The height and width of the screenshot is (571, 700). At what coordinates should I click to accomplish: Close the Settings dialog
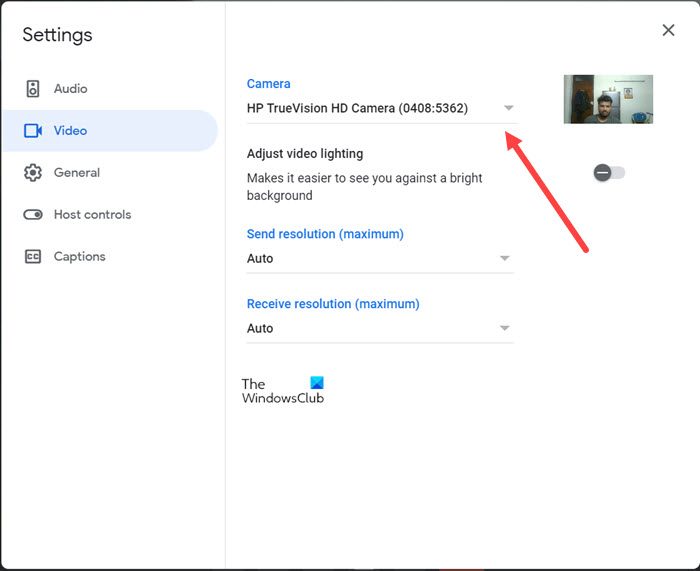point(668,30)
